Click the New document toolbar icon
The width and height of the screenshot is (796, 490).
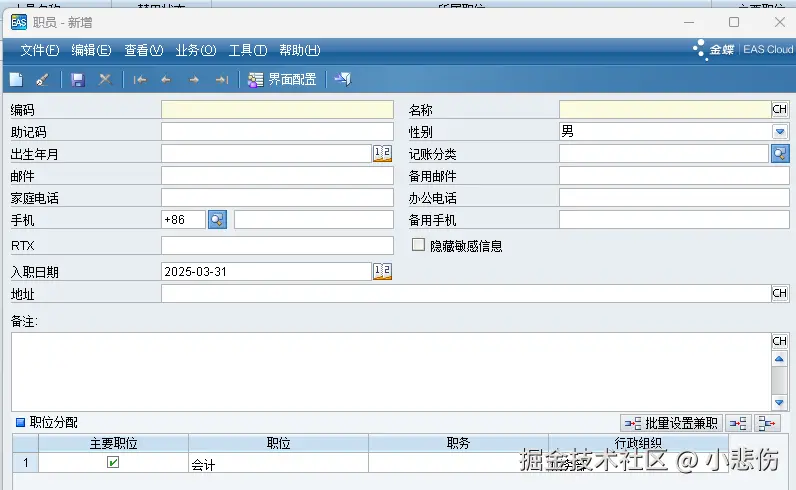tap(16, 80)
